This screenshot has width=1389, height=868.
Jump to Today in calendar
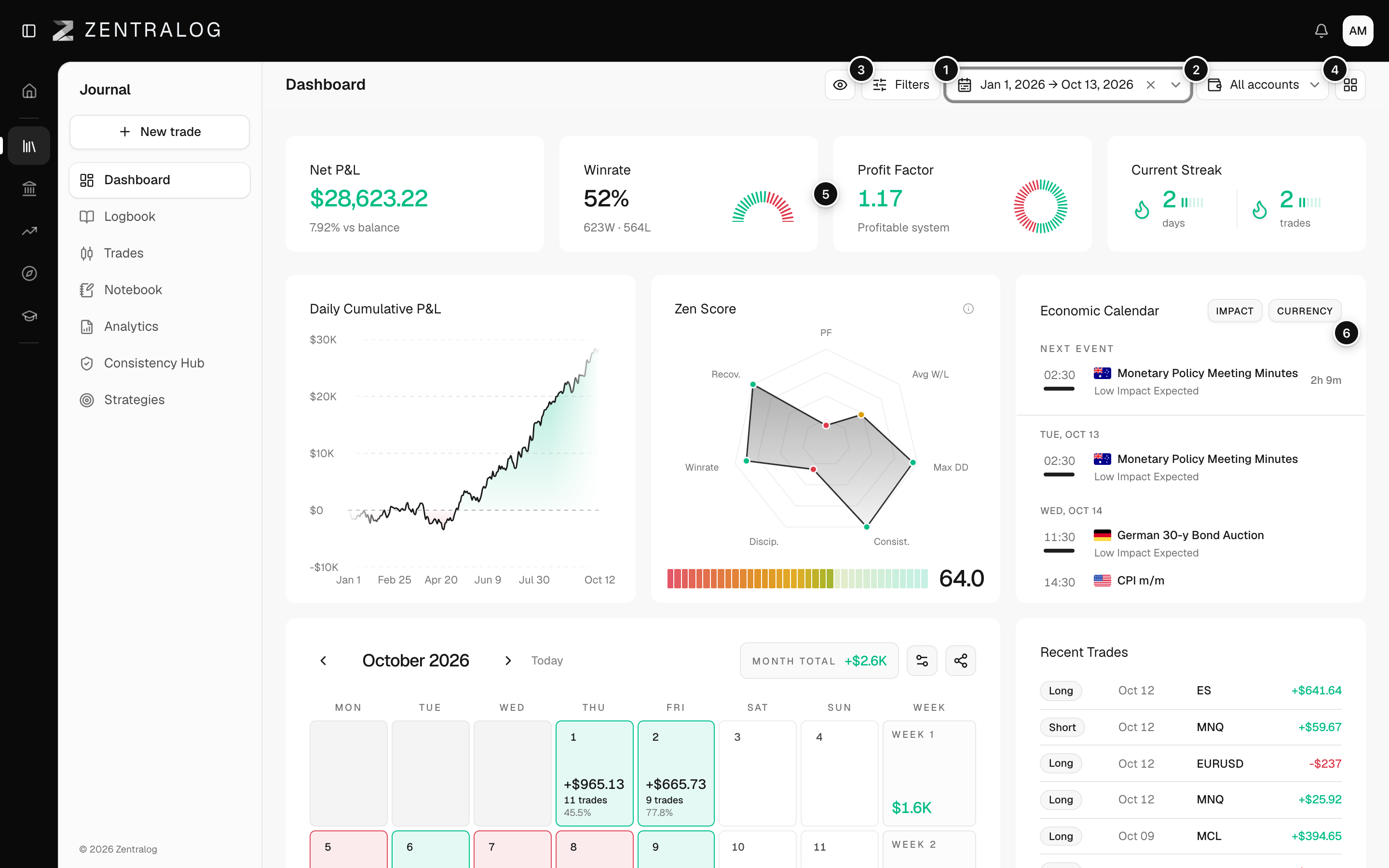tap(547, 661)
